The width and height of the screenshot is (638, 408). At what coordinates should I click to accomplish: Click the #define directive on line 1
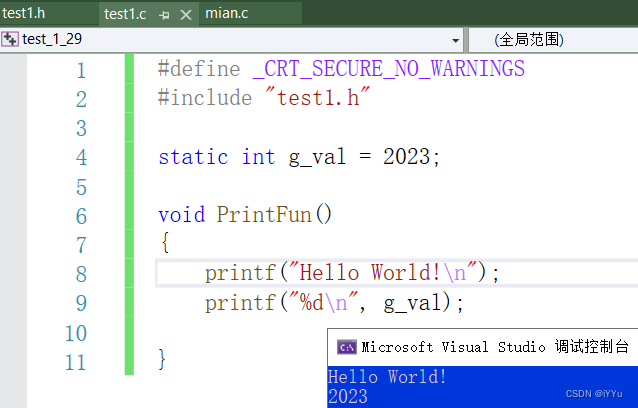(199, 68)
